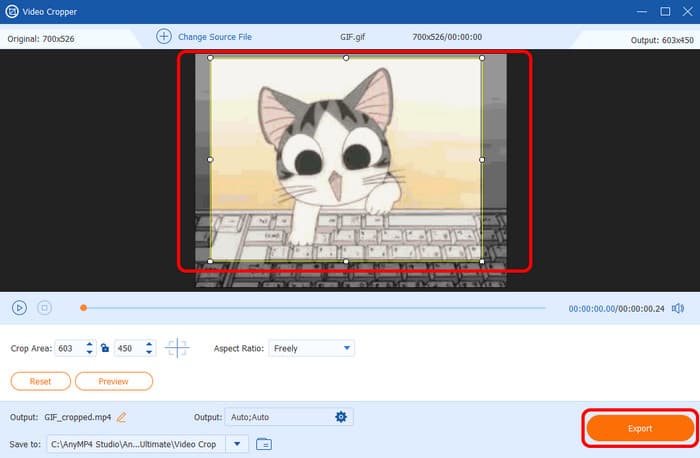Click the Change Source File plus icon
700x458 pixels.
click(164, 36)
